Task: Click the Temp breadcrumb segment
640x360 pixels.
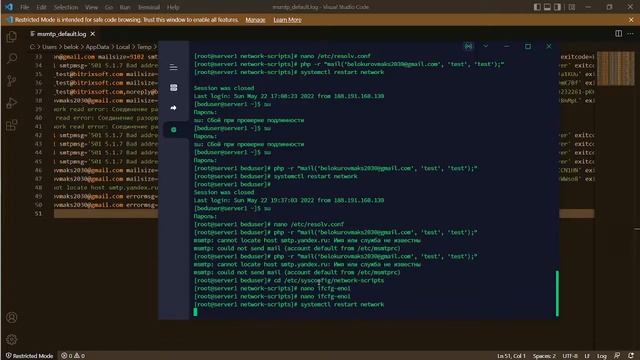Action: pyautogui.click(x=144, y=47)
